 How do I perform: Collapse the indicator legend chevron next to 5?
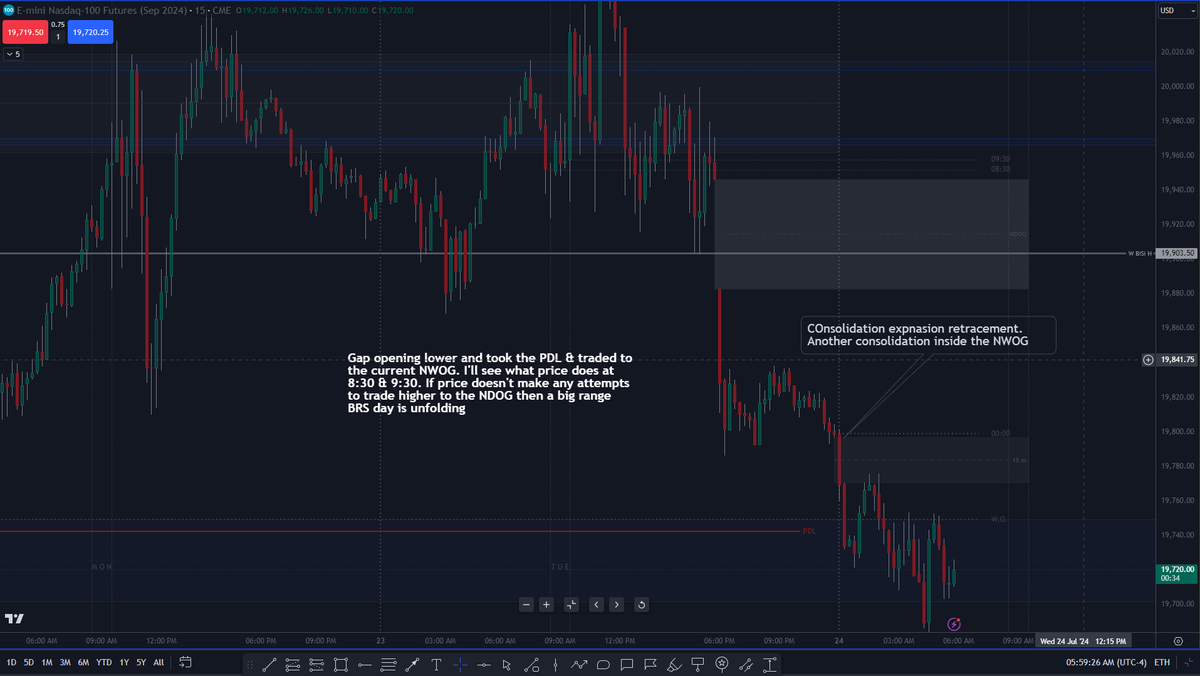tap(10, 53)
